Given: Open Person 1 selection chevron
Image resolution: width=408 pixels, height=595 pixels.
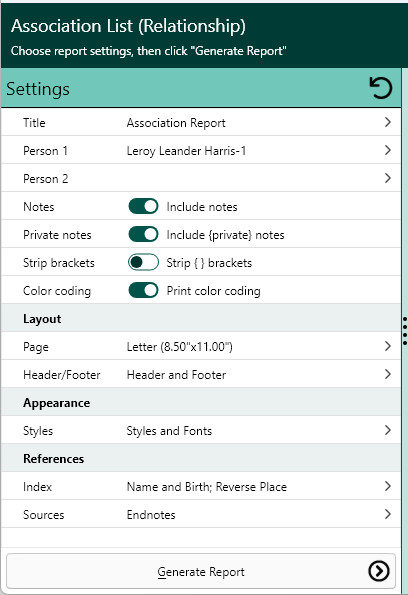Looking at the screenshot, I should pyautogui.click(x=388, y=150).
